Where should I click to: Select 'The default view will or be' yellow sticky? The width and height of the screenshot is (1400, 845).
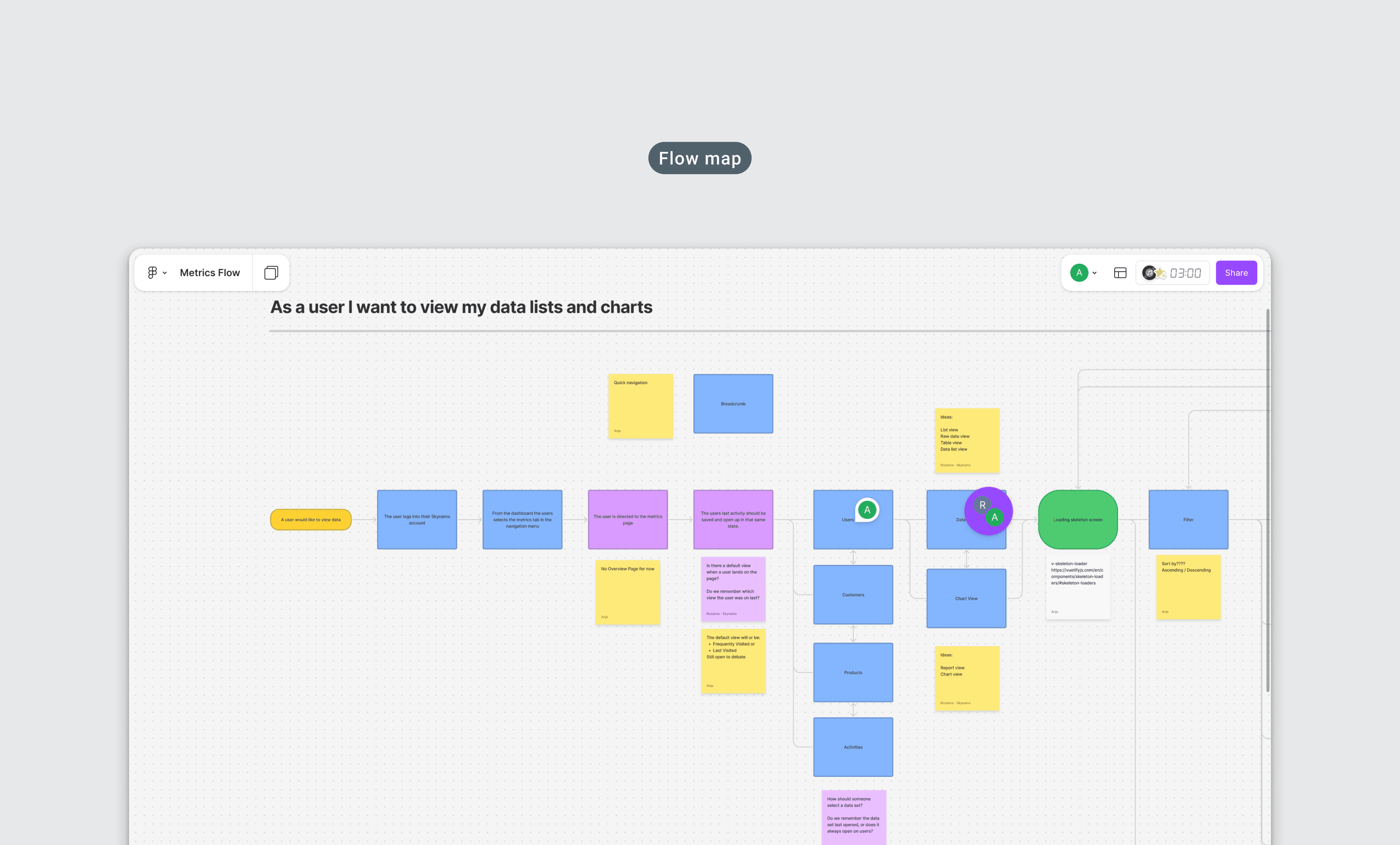tap(733, 661)
